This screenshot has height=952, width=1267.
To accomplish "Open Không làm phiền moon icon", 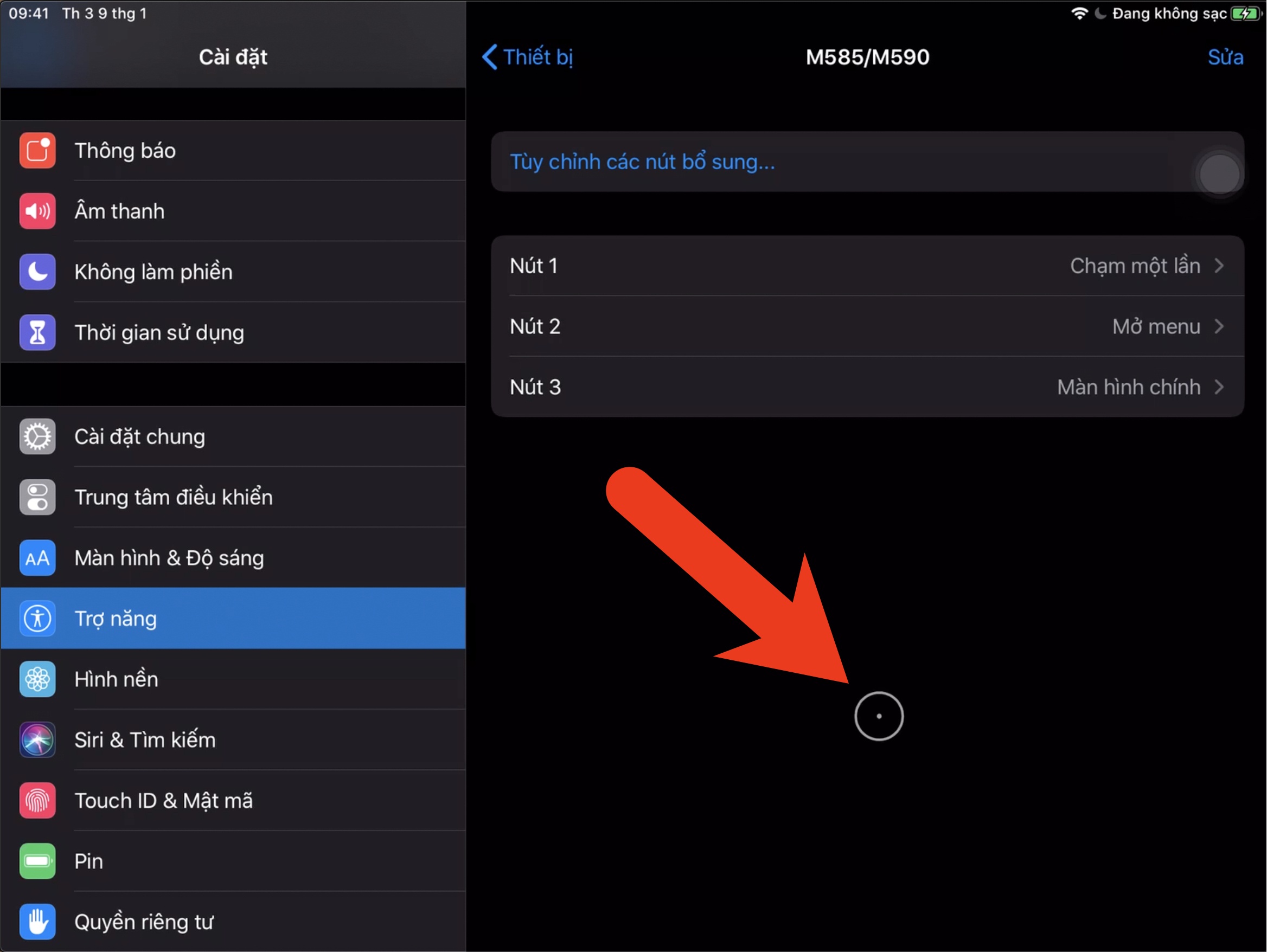I will click(37, 272).
